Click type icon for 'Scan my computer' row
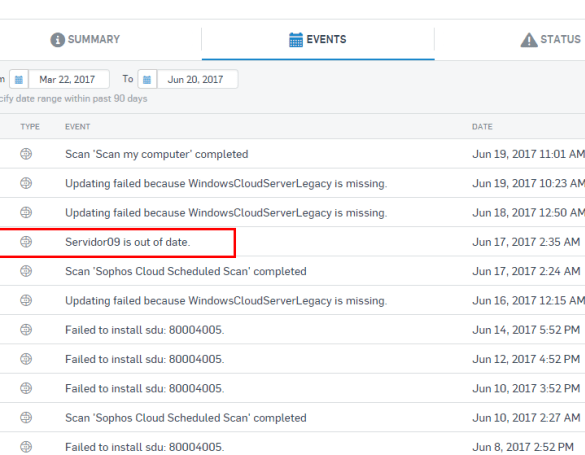Viewport: 585px width, 455px height. (26, 154)
